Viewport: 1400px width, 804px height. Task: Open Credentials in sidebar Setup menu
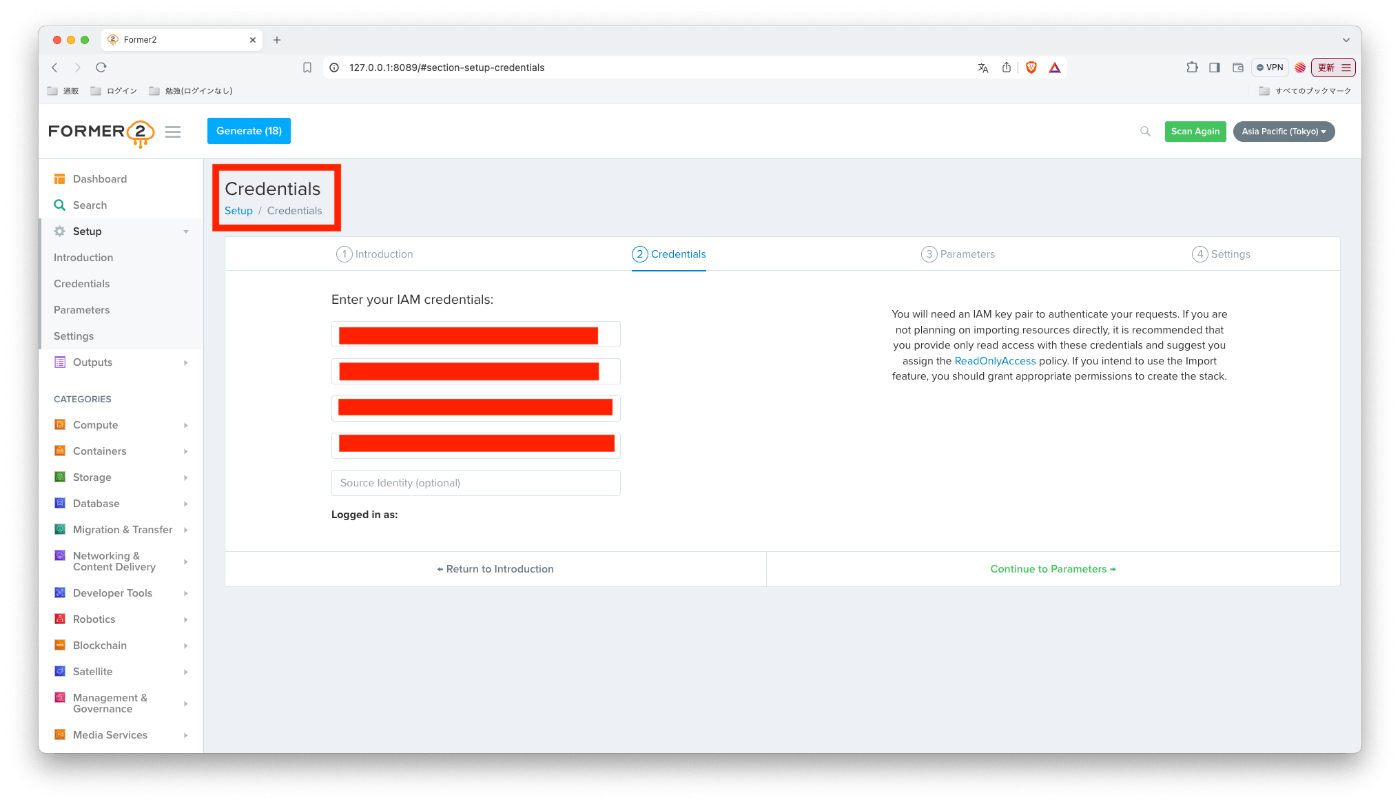82,283
